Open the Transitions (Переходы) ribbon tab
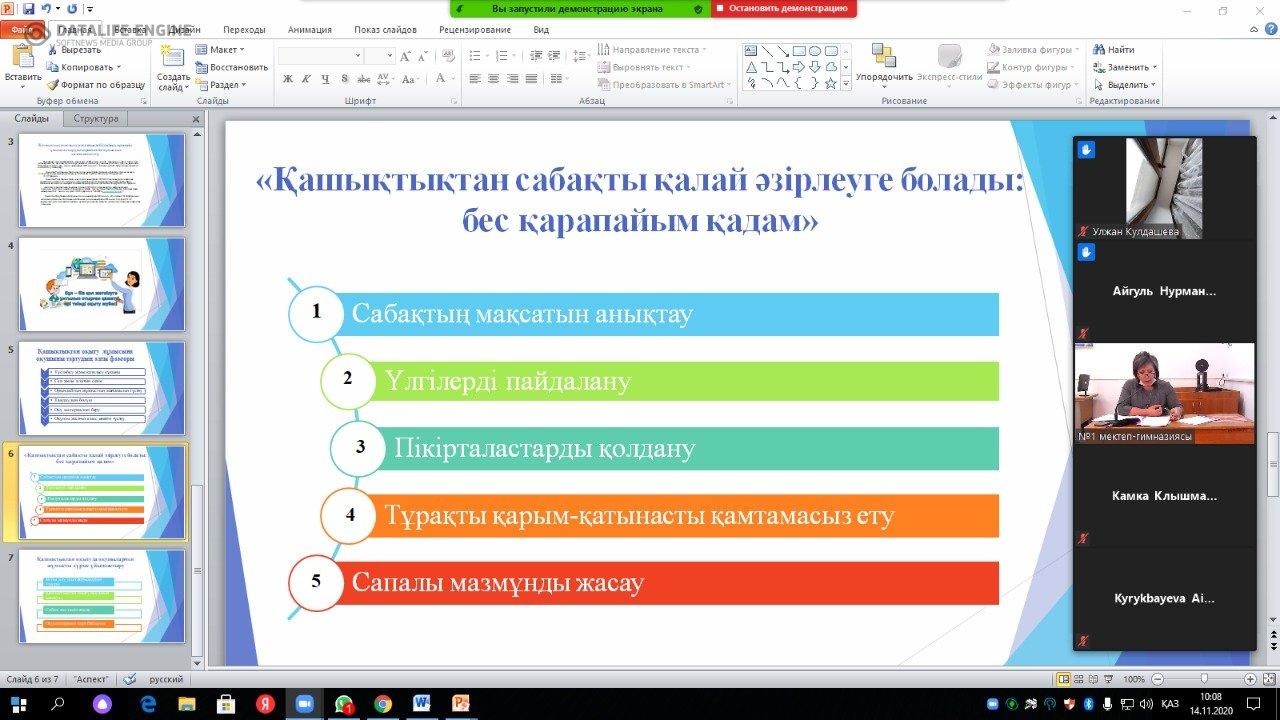The width and height of the screenshot is (1280, 720). (244, 30)
